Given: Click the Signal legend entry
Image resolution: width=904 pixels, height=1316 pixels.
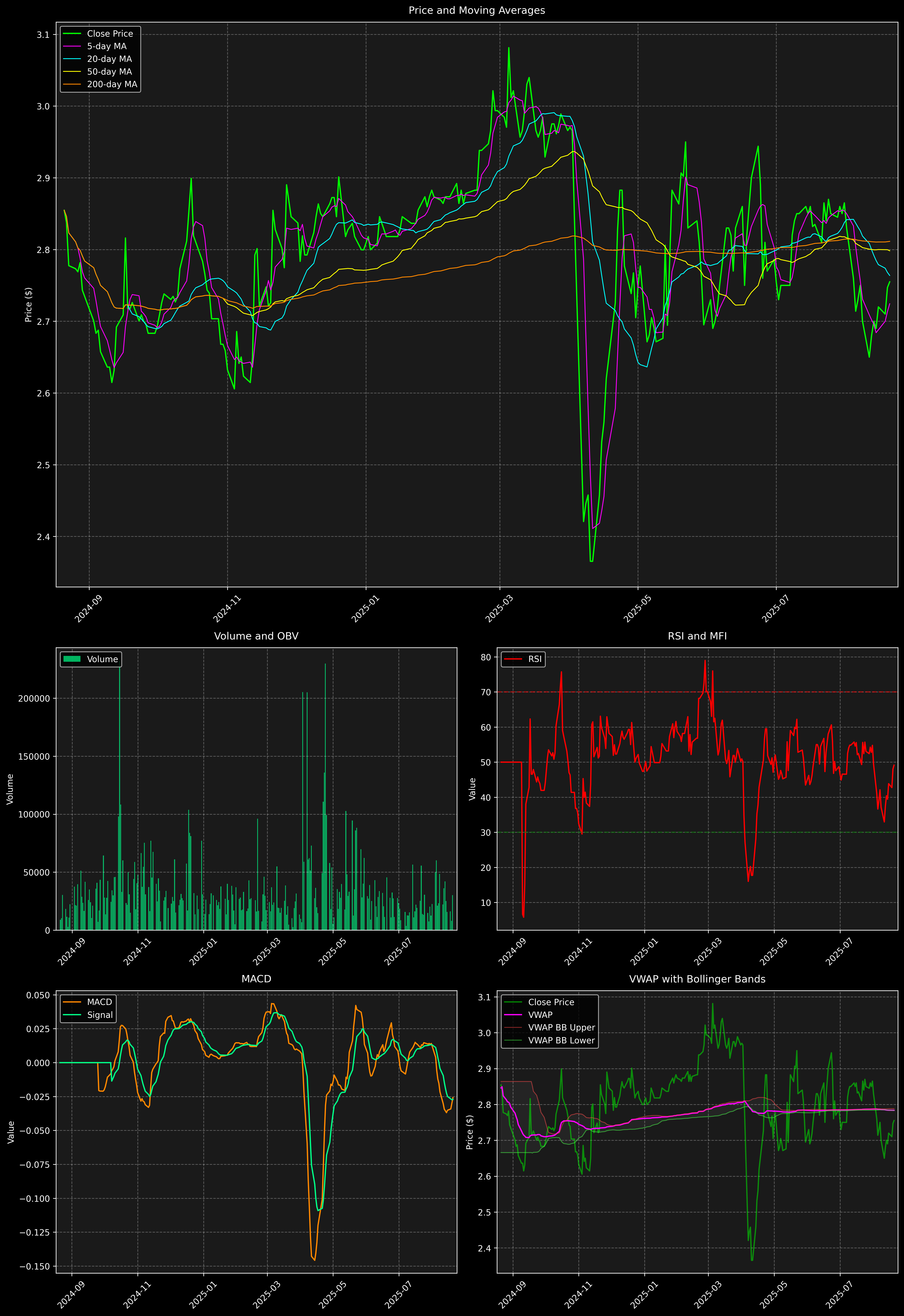Looking at the screenshot, I should [100, 1015].
